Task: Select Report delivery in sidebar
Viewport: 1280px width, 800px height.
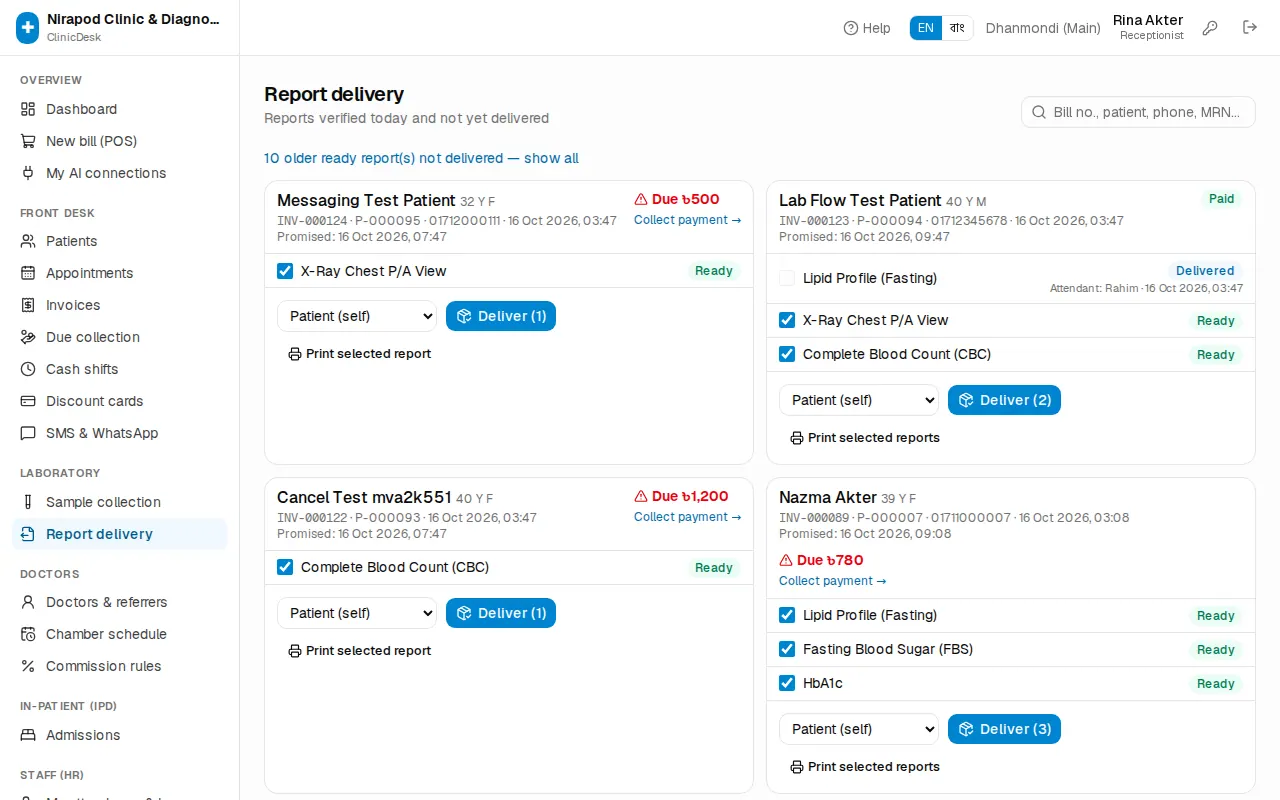Action: pyautogui.click(x=120, y=534)
